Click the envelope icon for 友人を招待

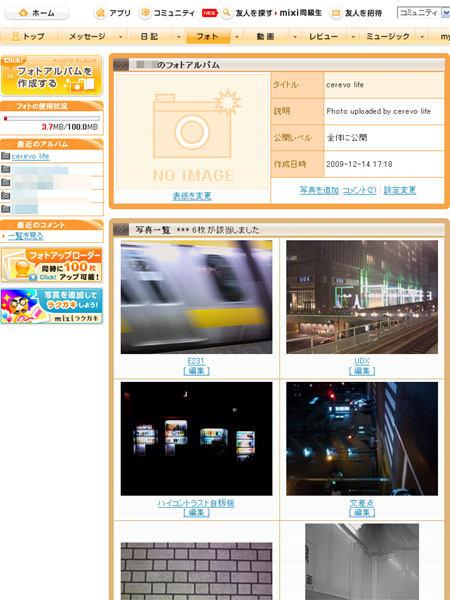click(336, 13)
